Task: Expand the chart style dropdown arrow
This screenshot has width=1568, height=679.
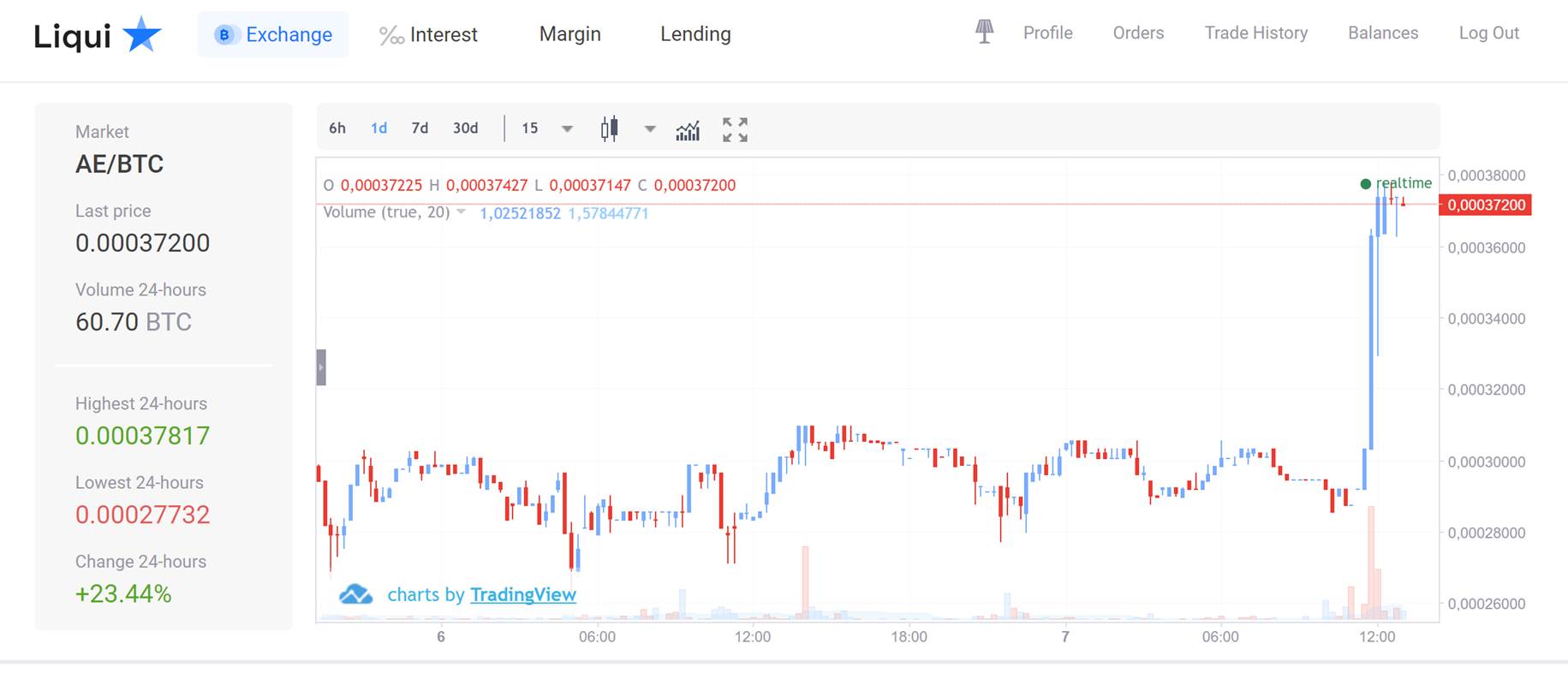Action: point(650,129)
